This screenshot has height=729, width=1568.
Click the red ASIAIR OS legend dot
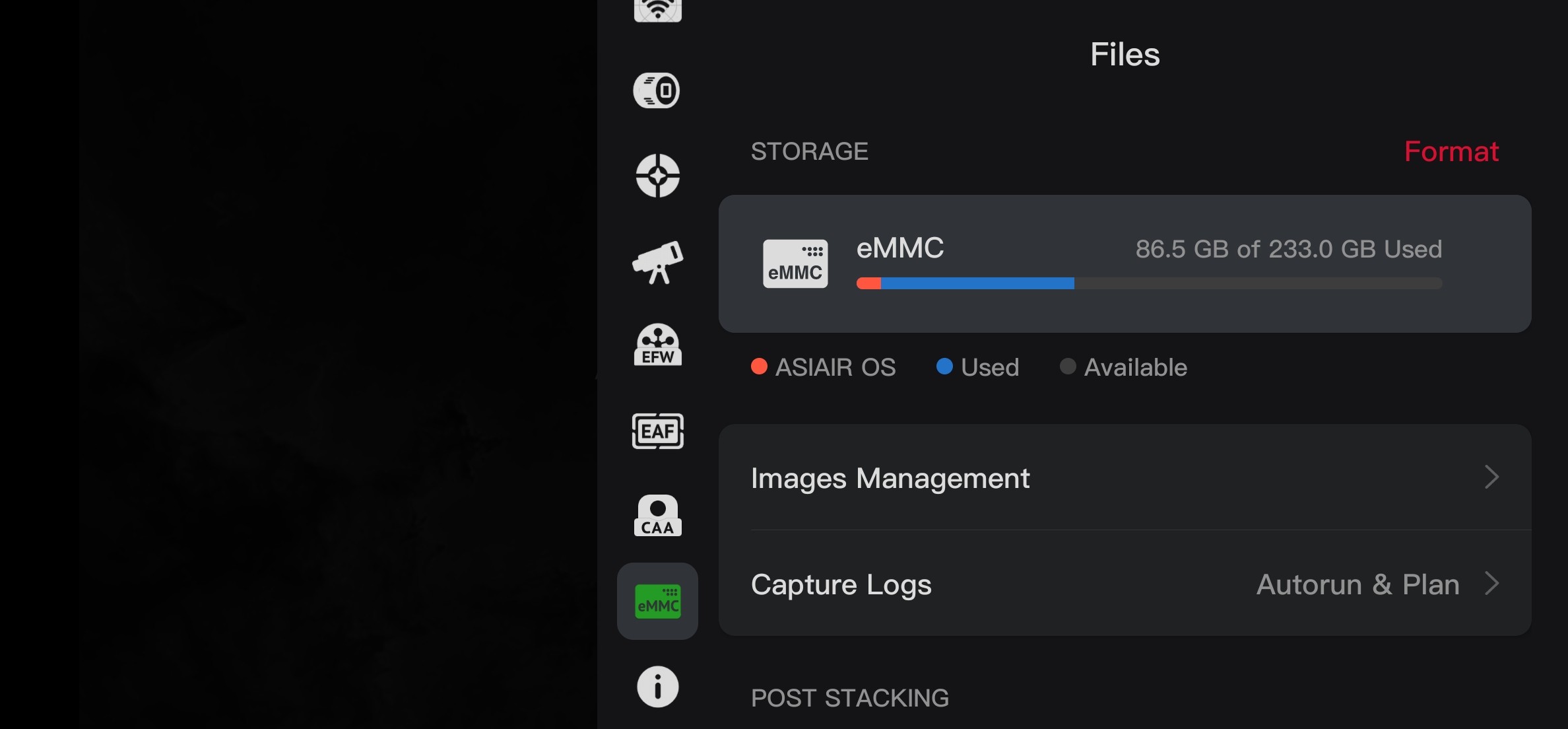coord(759,366)
